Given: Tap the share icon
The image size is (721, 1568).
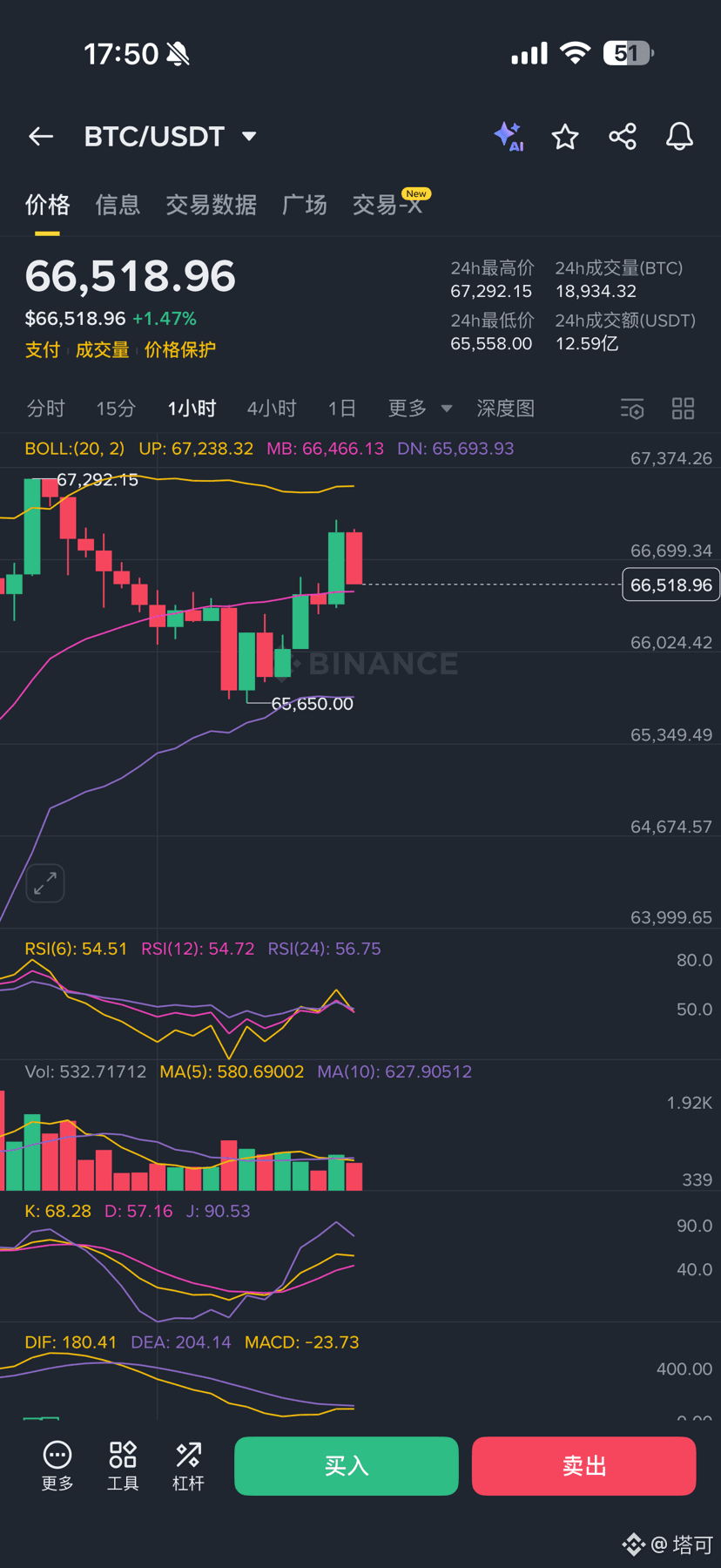Looking at the screenshot, I should pos(623,137).
